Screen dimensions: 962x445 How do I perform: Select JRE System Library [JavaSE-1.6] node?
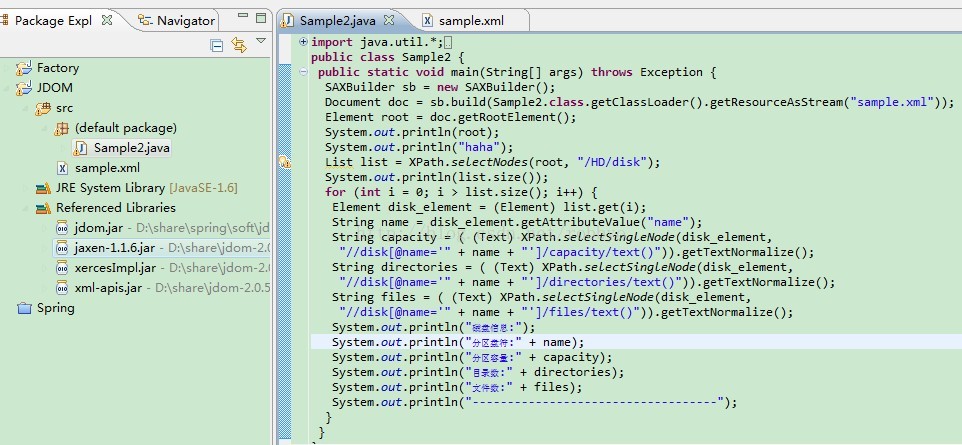147,188
